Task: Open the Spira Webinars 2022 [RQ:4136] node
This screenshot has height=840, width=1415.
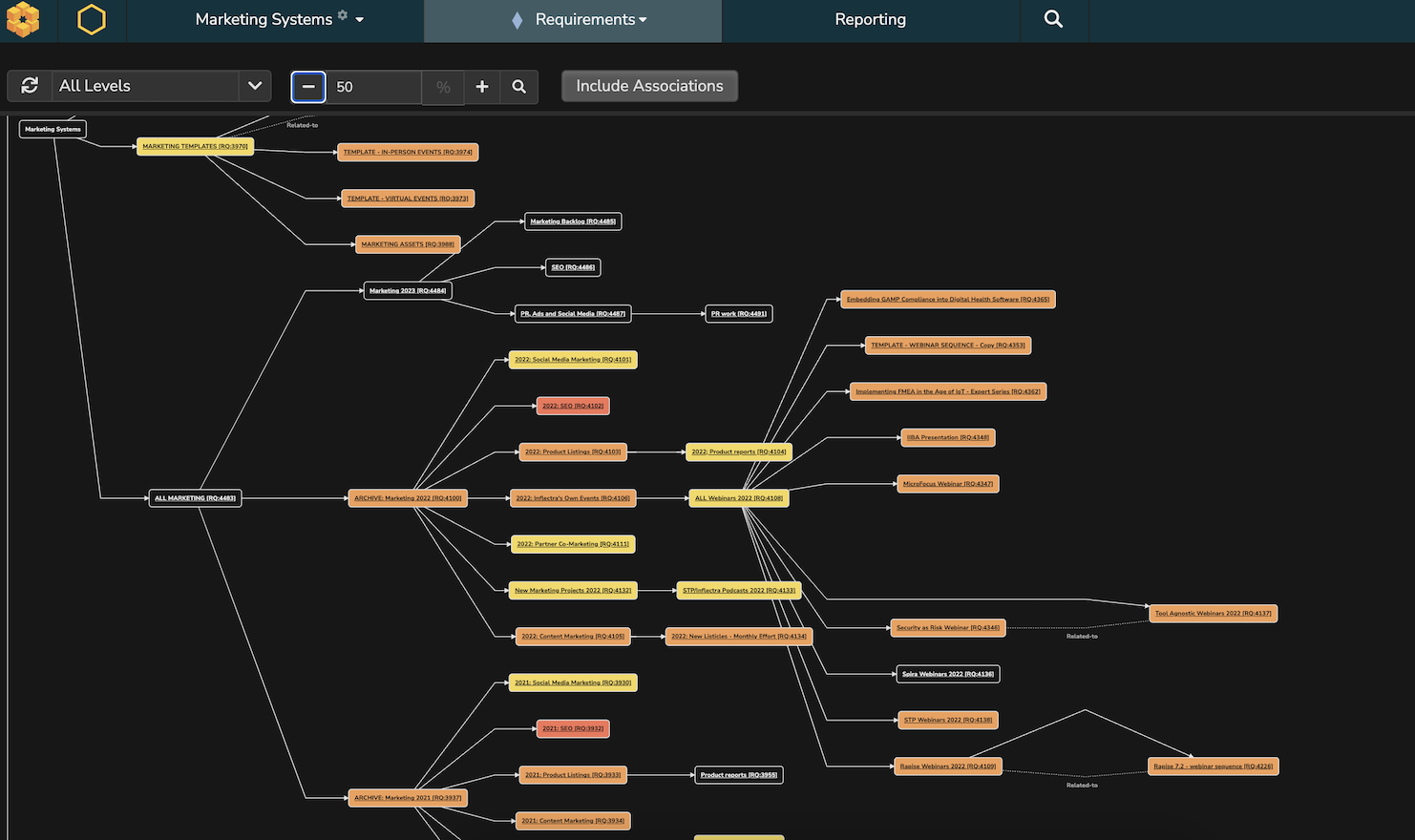Action: (x=947, y=674)
